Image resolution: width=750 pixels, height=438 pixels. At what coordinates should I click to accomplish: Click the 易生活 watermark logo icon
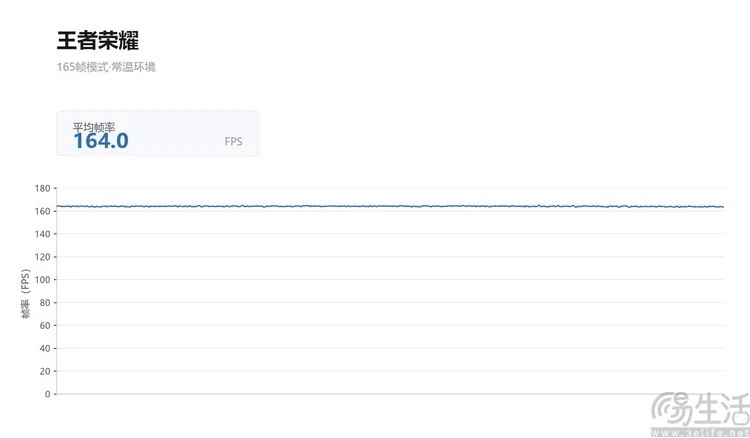point(671,409)
